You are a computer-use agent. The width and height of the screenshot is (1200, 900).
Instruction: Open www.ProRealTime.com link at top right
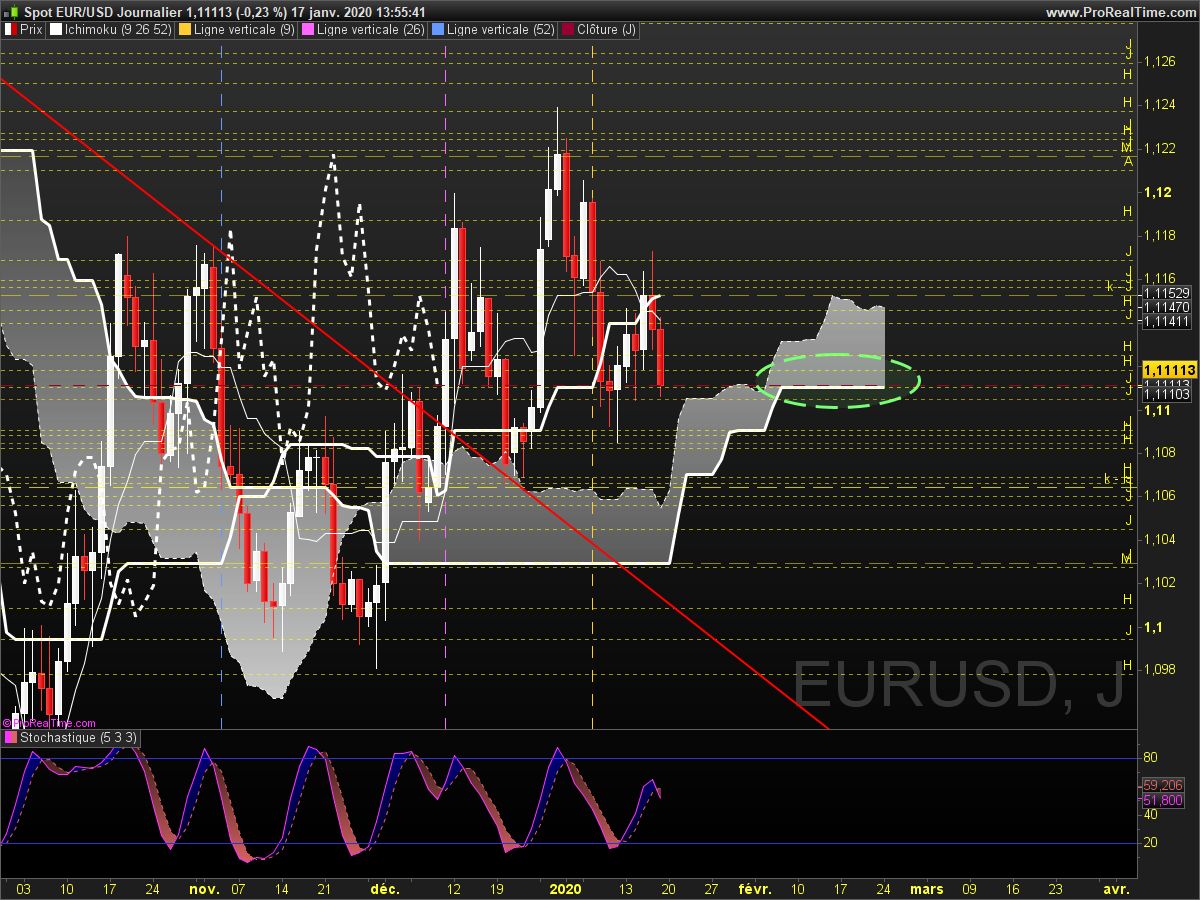1120,12
